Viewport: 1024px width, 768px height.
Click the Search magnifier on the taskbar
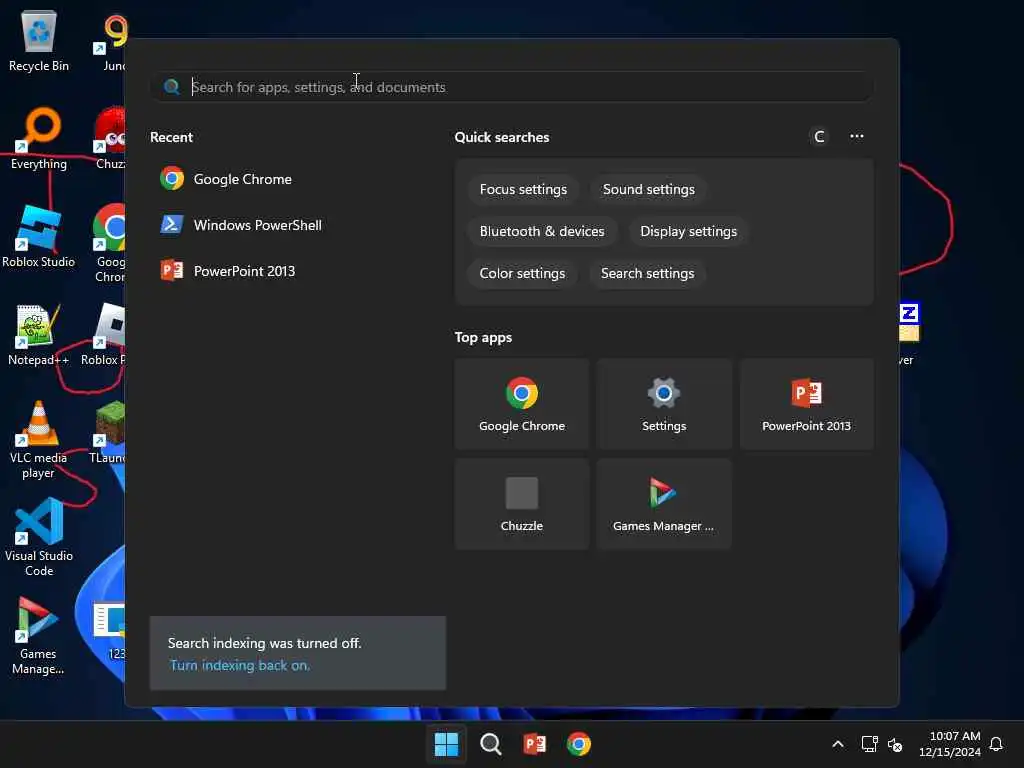pos(490,744)
